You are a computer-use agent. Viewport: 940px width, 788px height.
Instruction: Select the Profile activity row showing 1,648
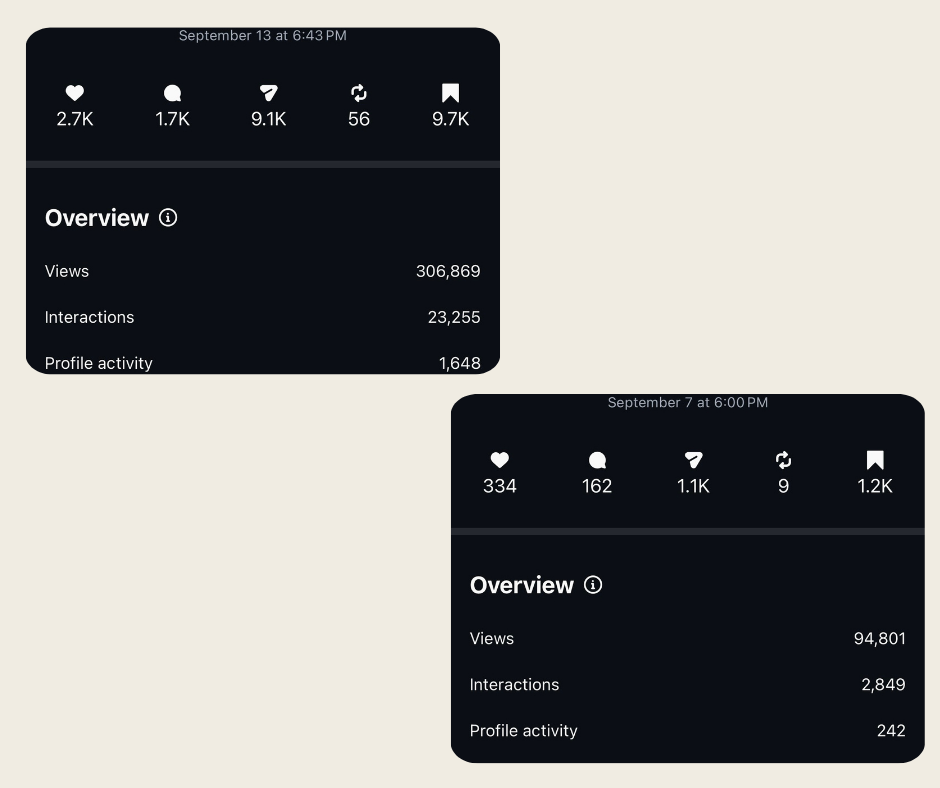pyautogui.click(x=262, y=362)
